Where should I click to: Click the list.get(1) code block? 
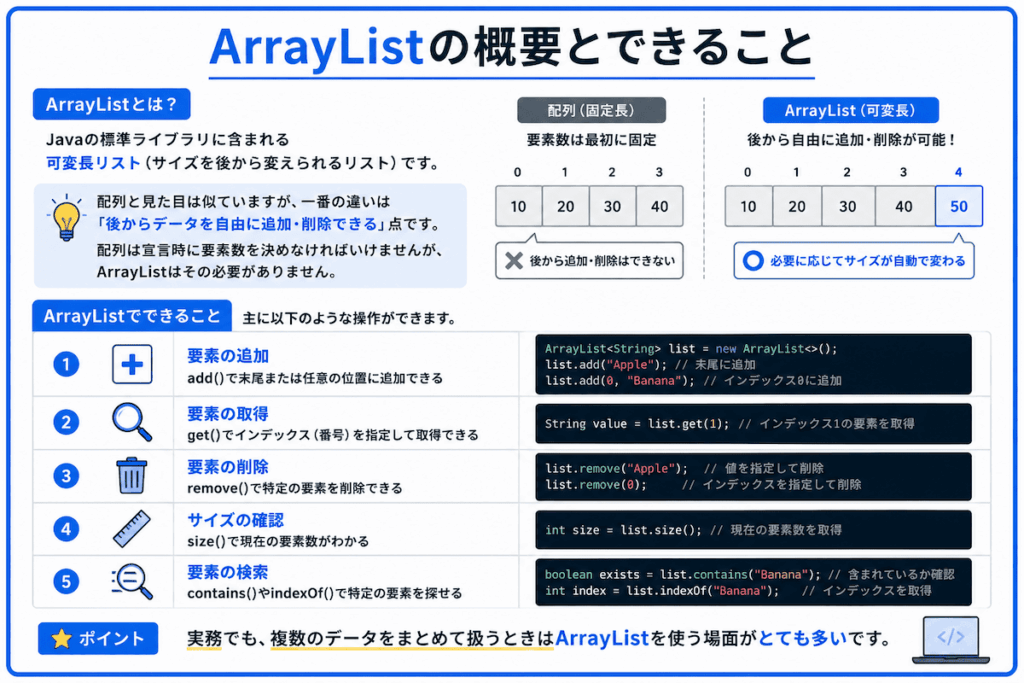[753, 424]
